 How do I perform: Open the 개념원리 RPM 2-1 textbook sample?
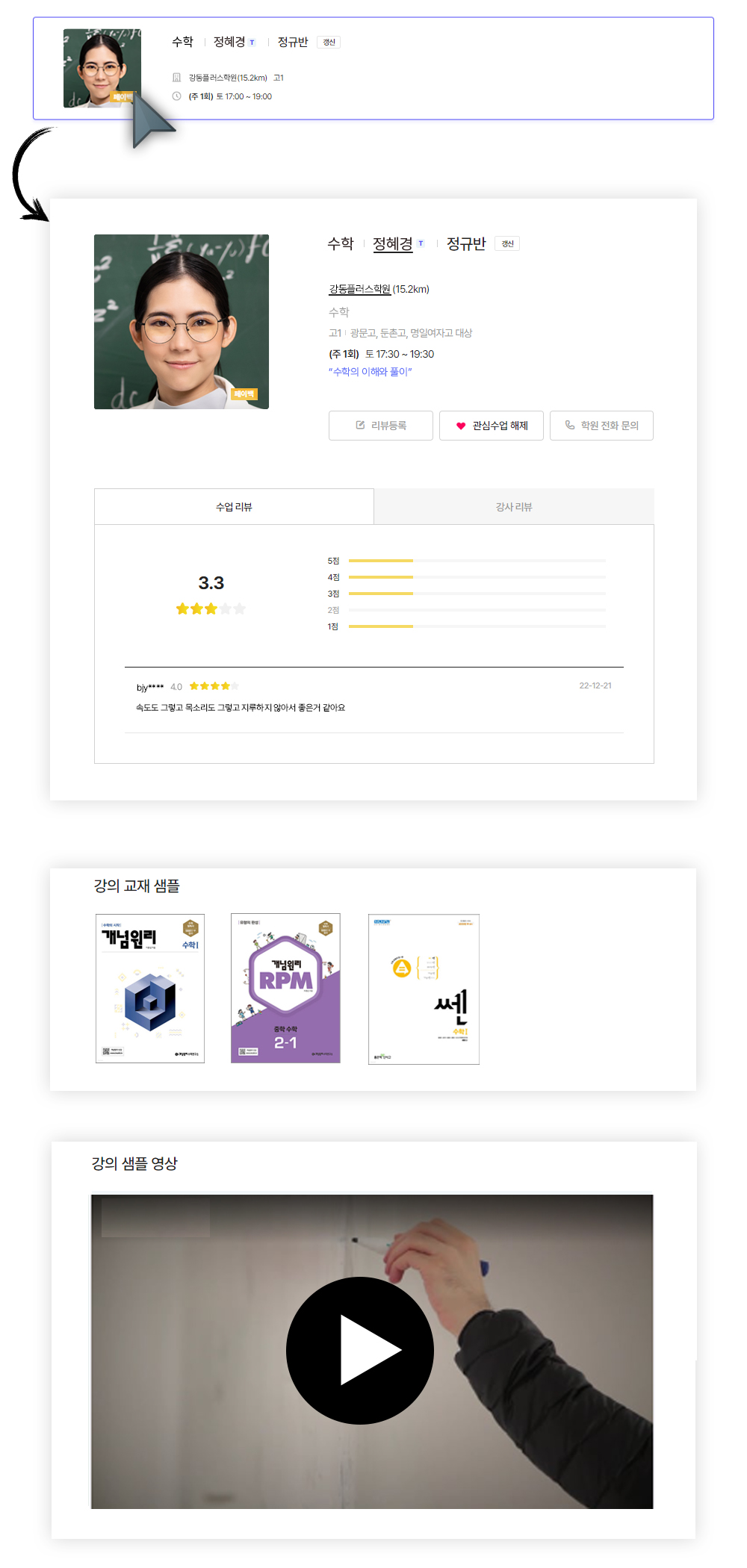(285, 988)
